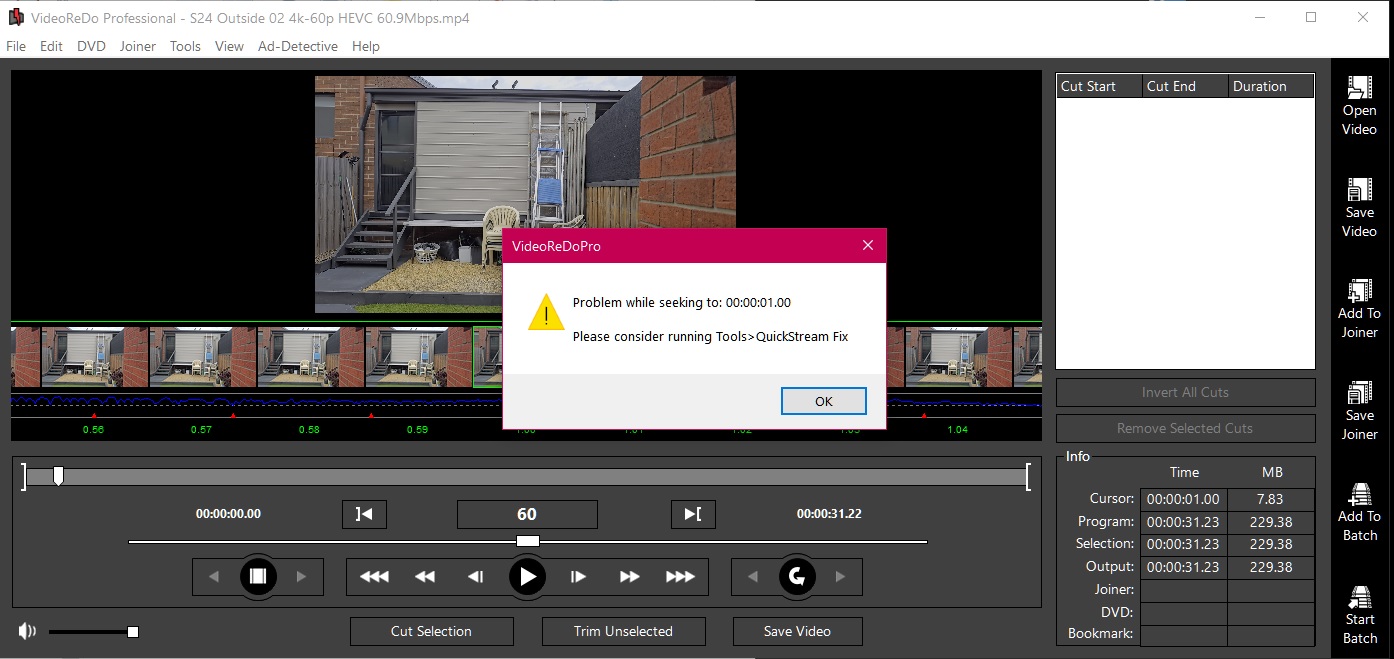Click the Open Video sidebar icon
Image resolution: width=1394 pixels, height=659 pixels.
click(1359, 88)
